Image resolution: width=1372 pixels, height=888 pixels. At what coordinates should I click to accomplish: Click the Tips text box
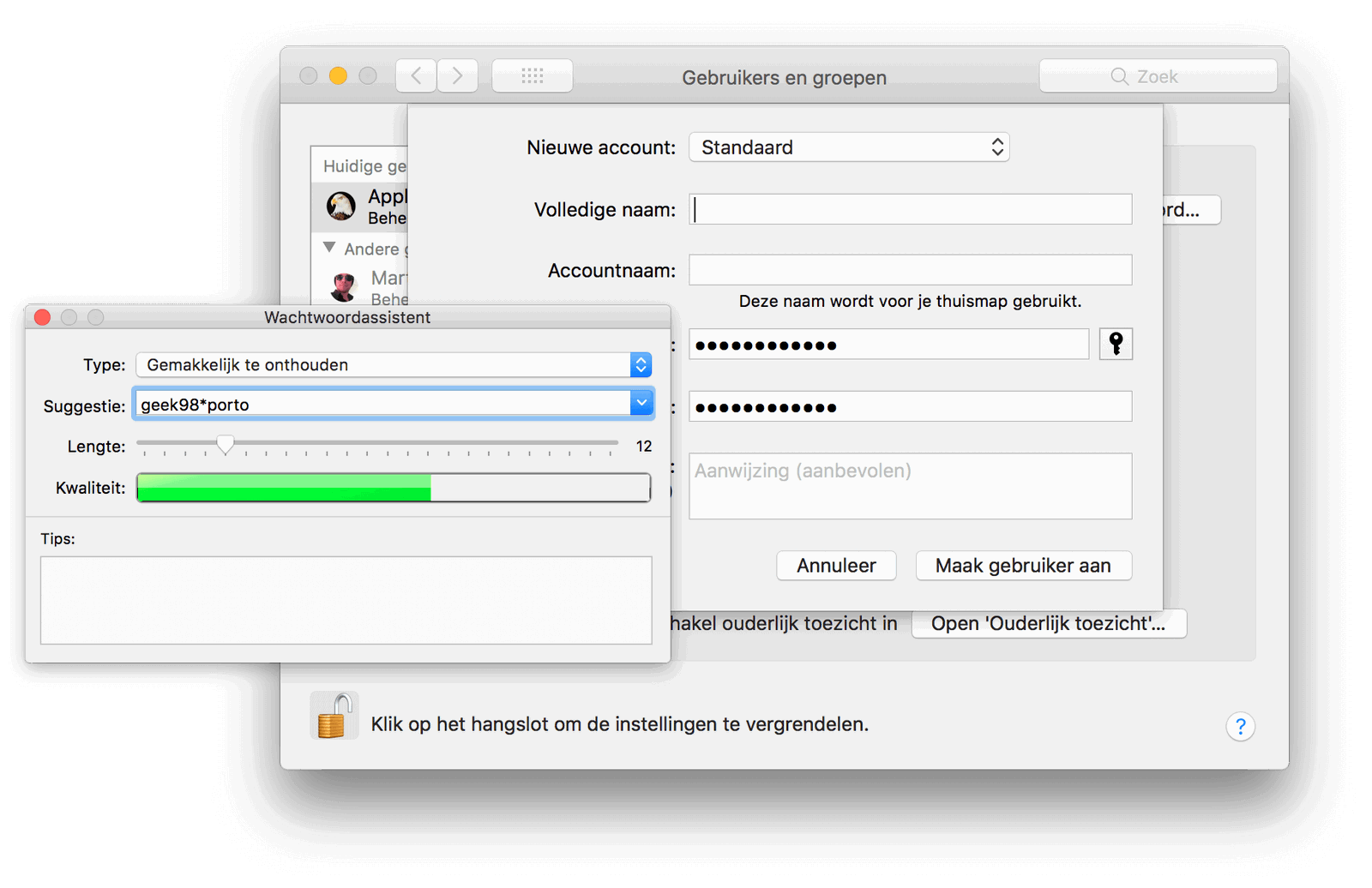[346, 600]
